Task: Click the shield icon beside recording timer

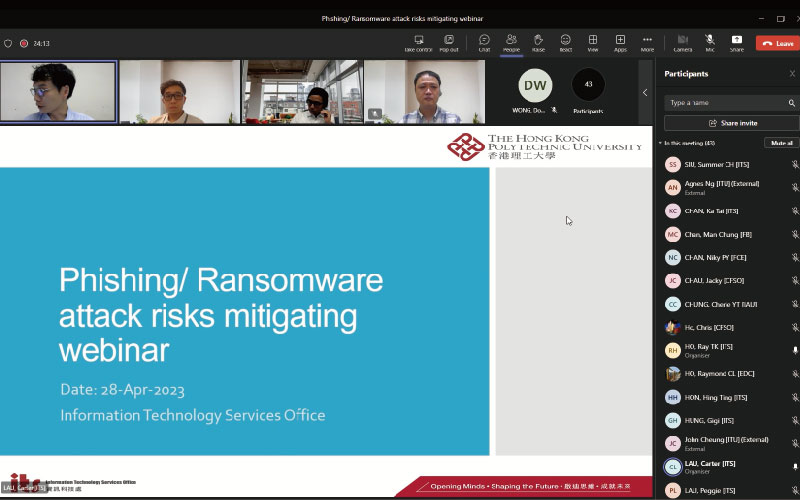Action: pyautogui.click(x=9, y=44)
